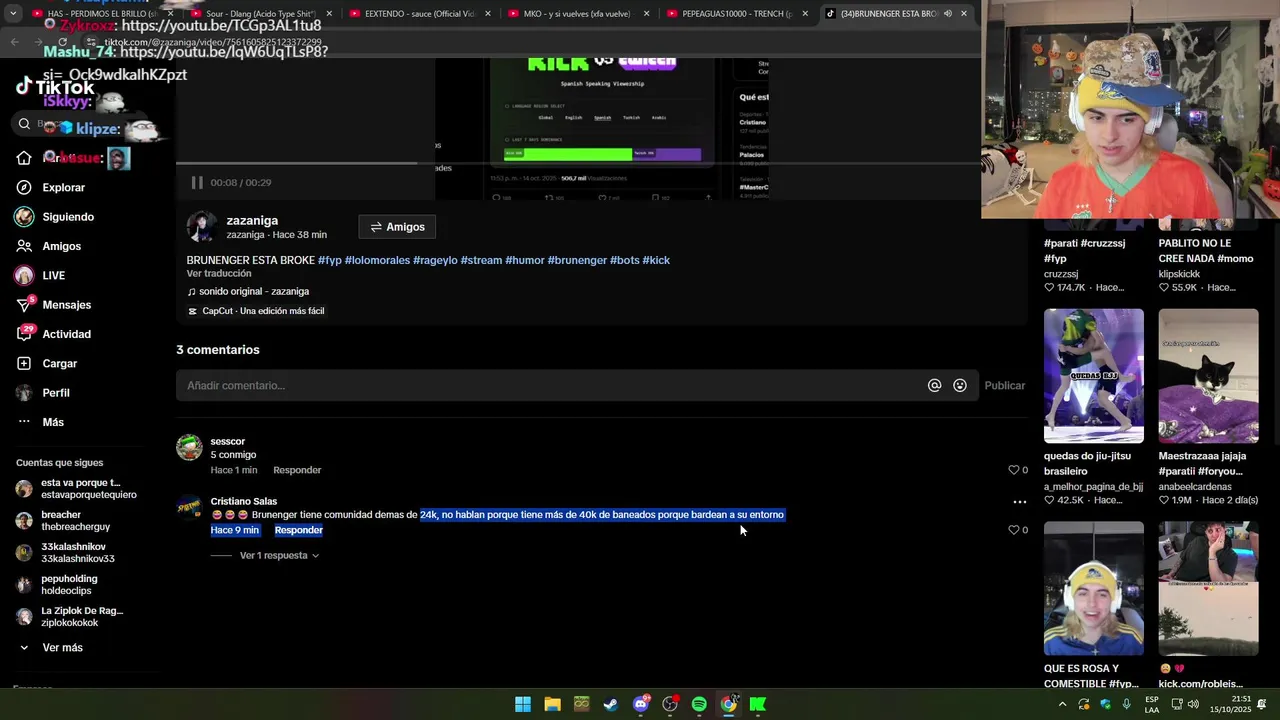
Task: Open Spotify from taskbar
Action: (x=699, y=704)
